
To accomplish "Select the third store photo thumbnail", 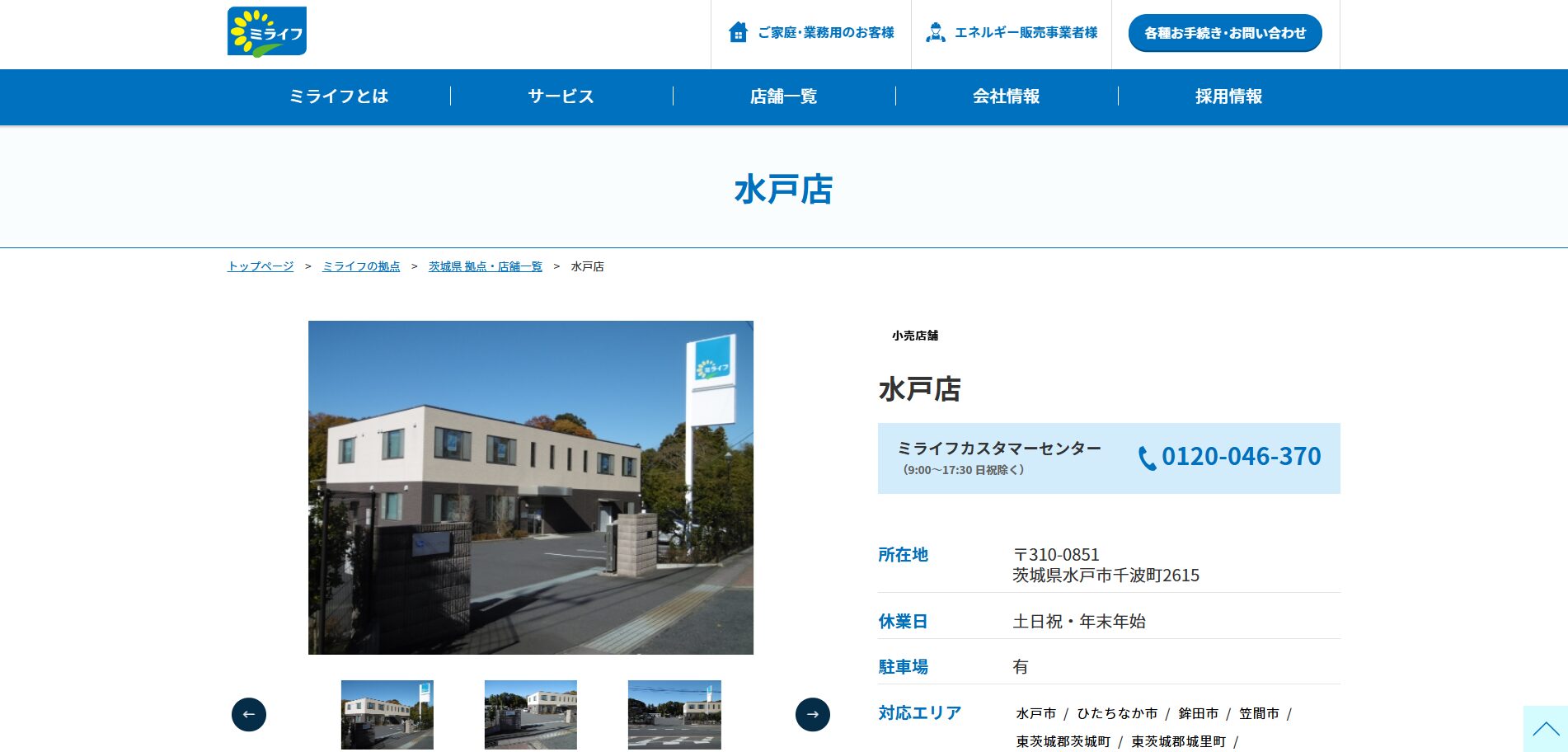I will click(674, 714).
